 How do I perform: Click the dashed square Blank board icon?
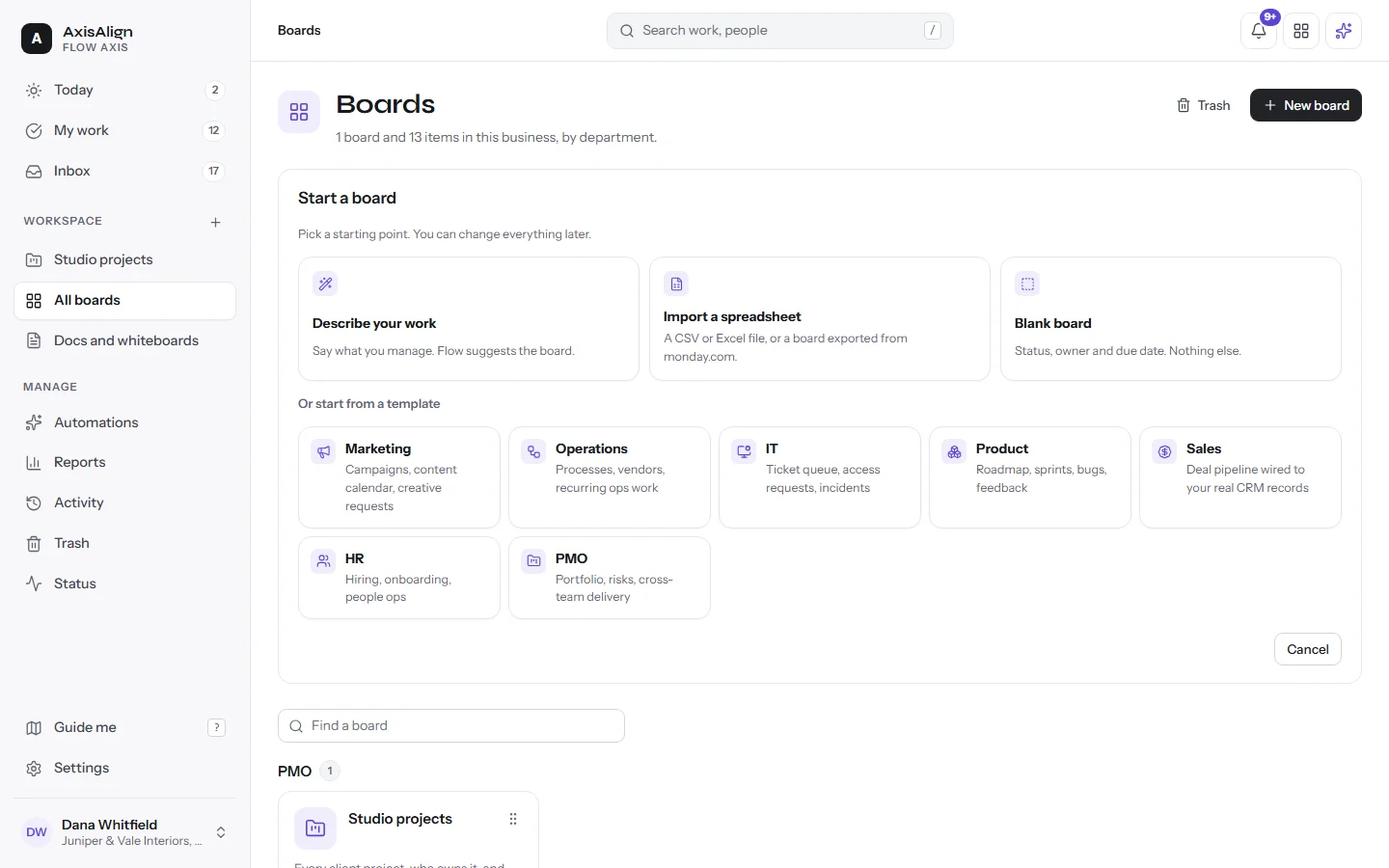1027,284
